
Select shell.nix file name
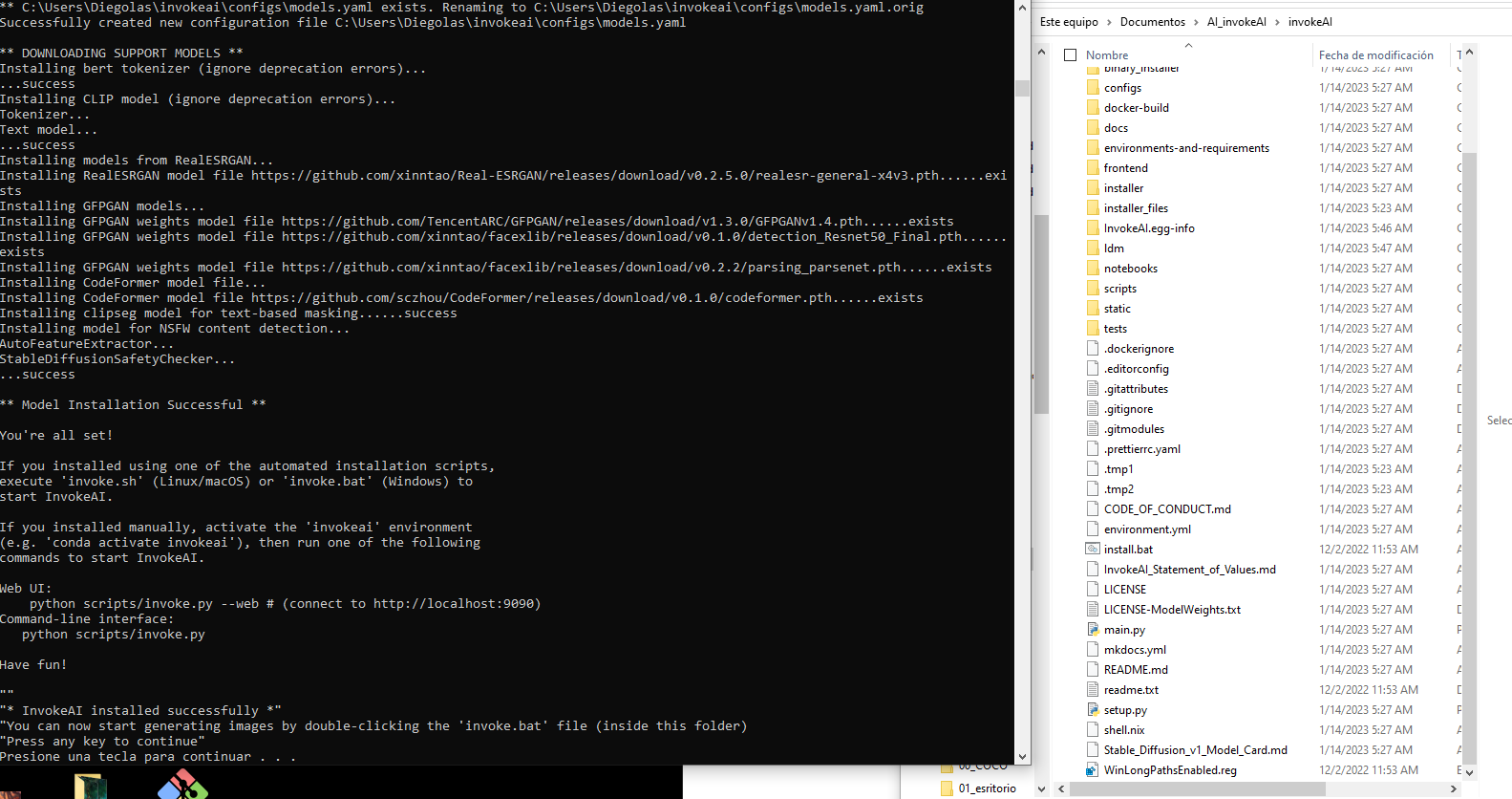point(1124,730)
